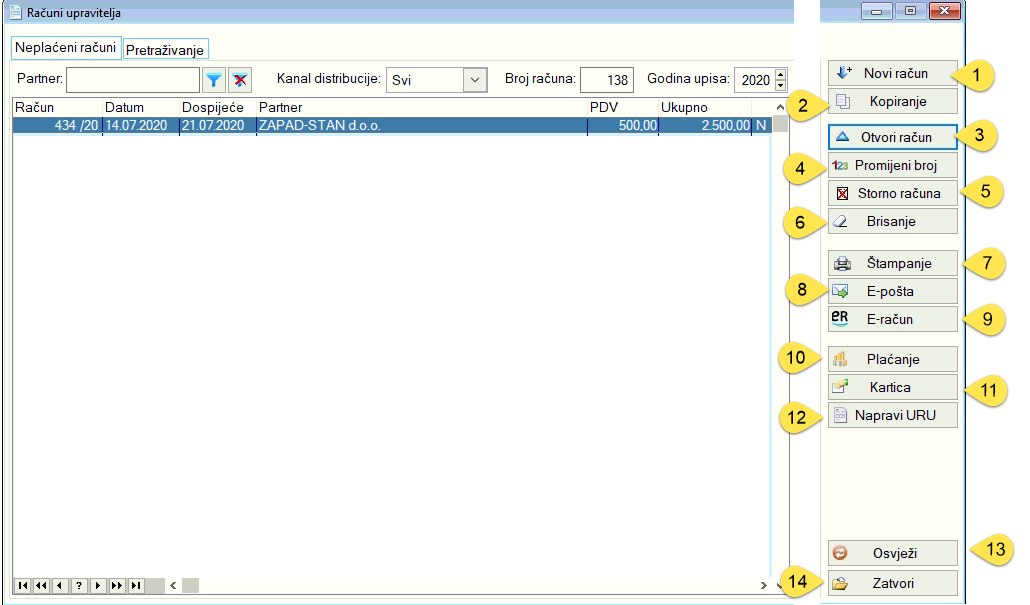The height and width of the screenshot is (605, 1030).
Task: Decrease Godina upisa year value
Action: pyautogui.click(x=781, y=86)
